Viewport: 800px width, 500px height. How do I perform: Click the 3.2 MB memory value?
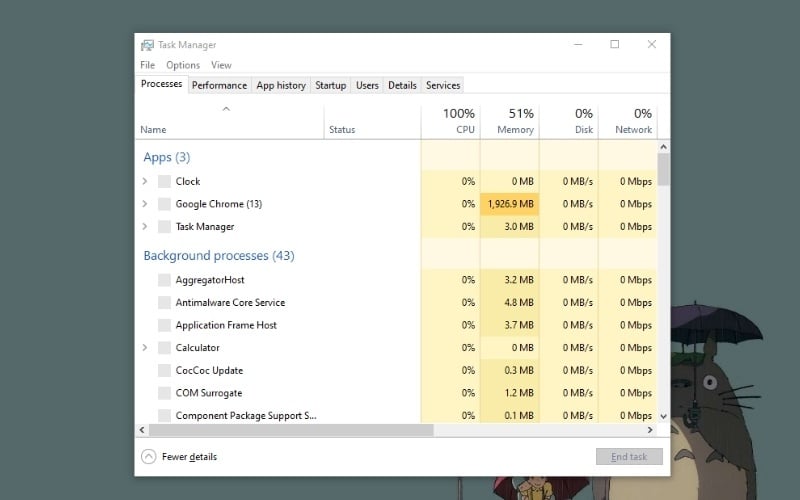(x=519, y=280)
